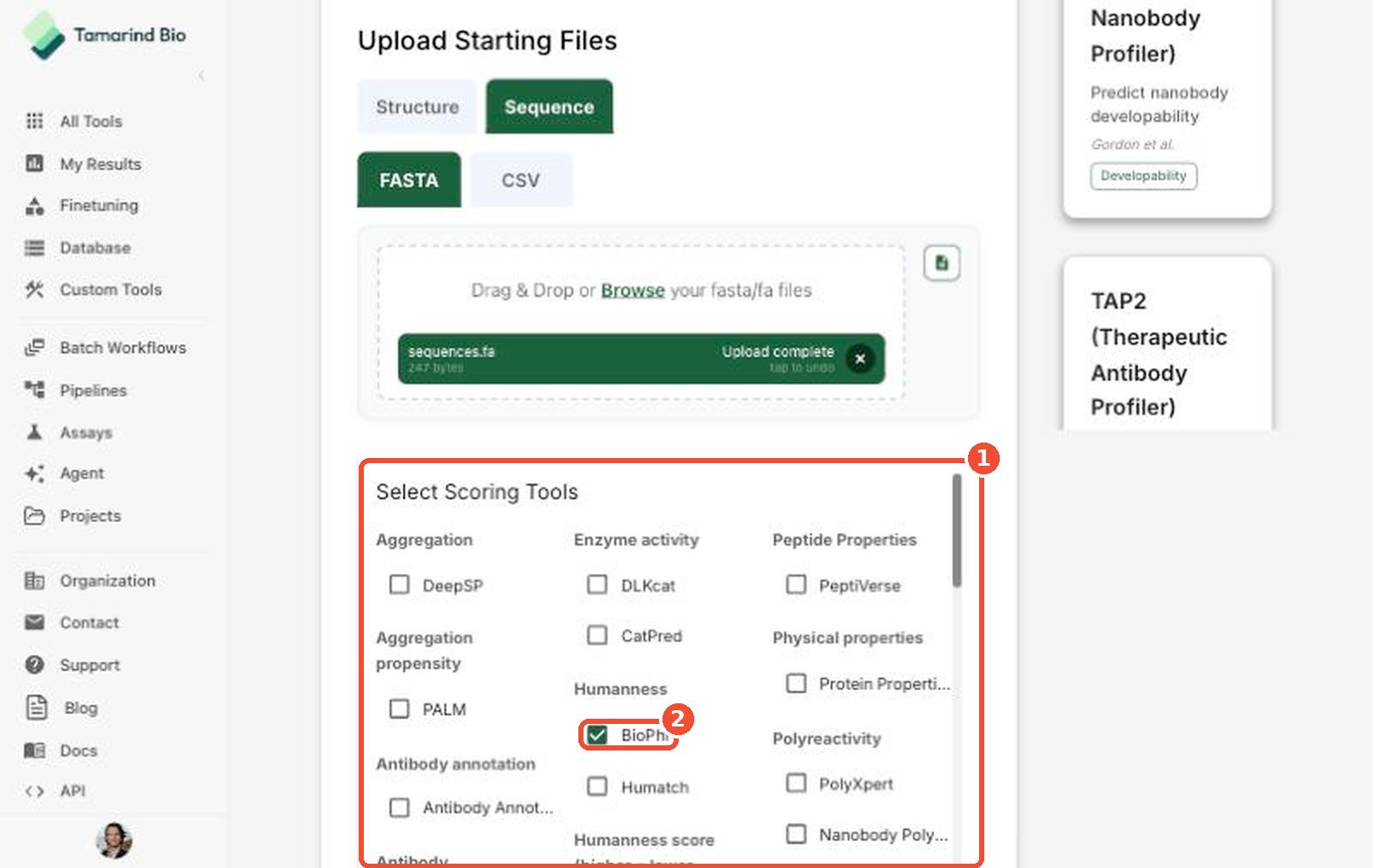The width and height of the screenshot is (1373, 868).
Task: Open Assays flask icon
Action: tap(34, 432)
